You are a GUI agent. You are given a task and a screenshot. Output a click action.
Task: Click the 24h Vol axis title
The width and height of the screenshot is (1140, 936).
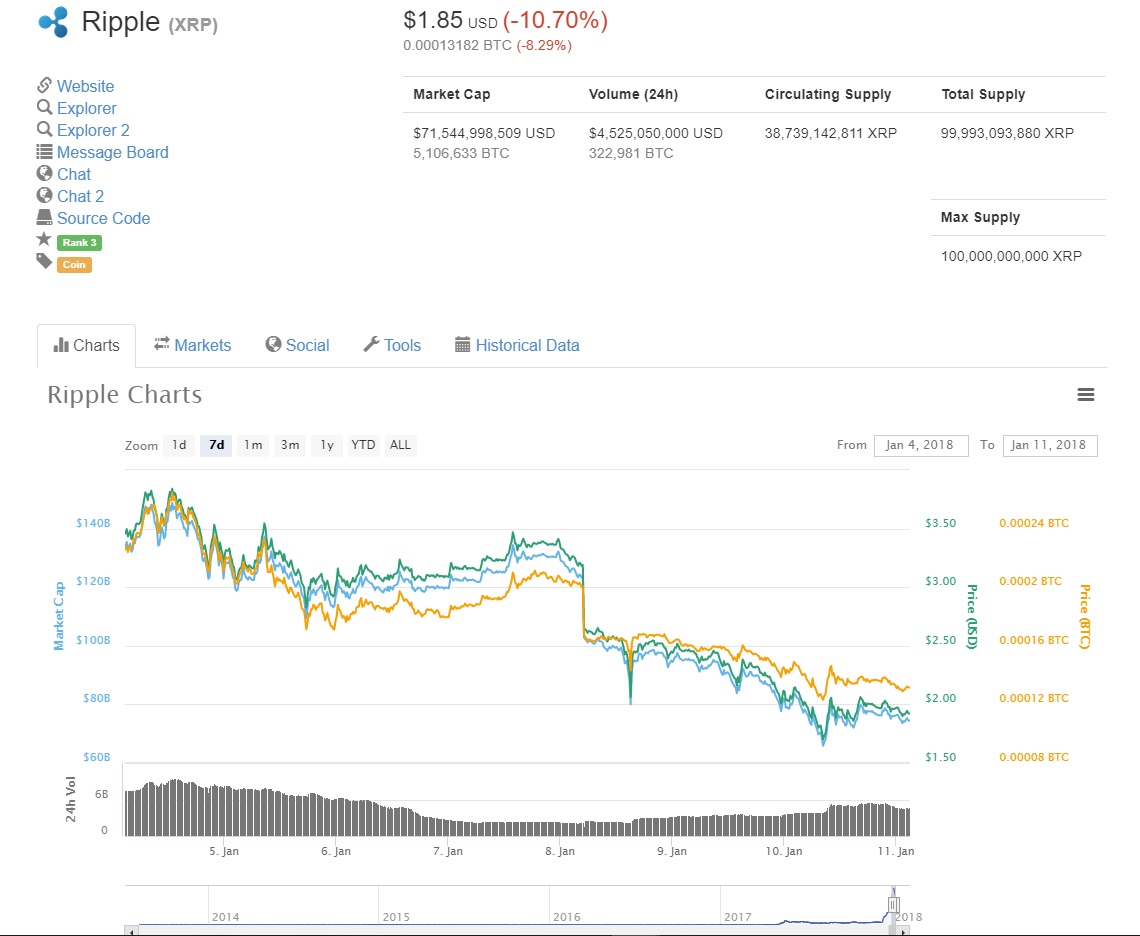click(71, 799)
